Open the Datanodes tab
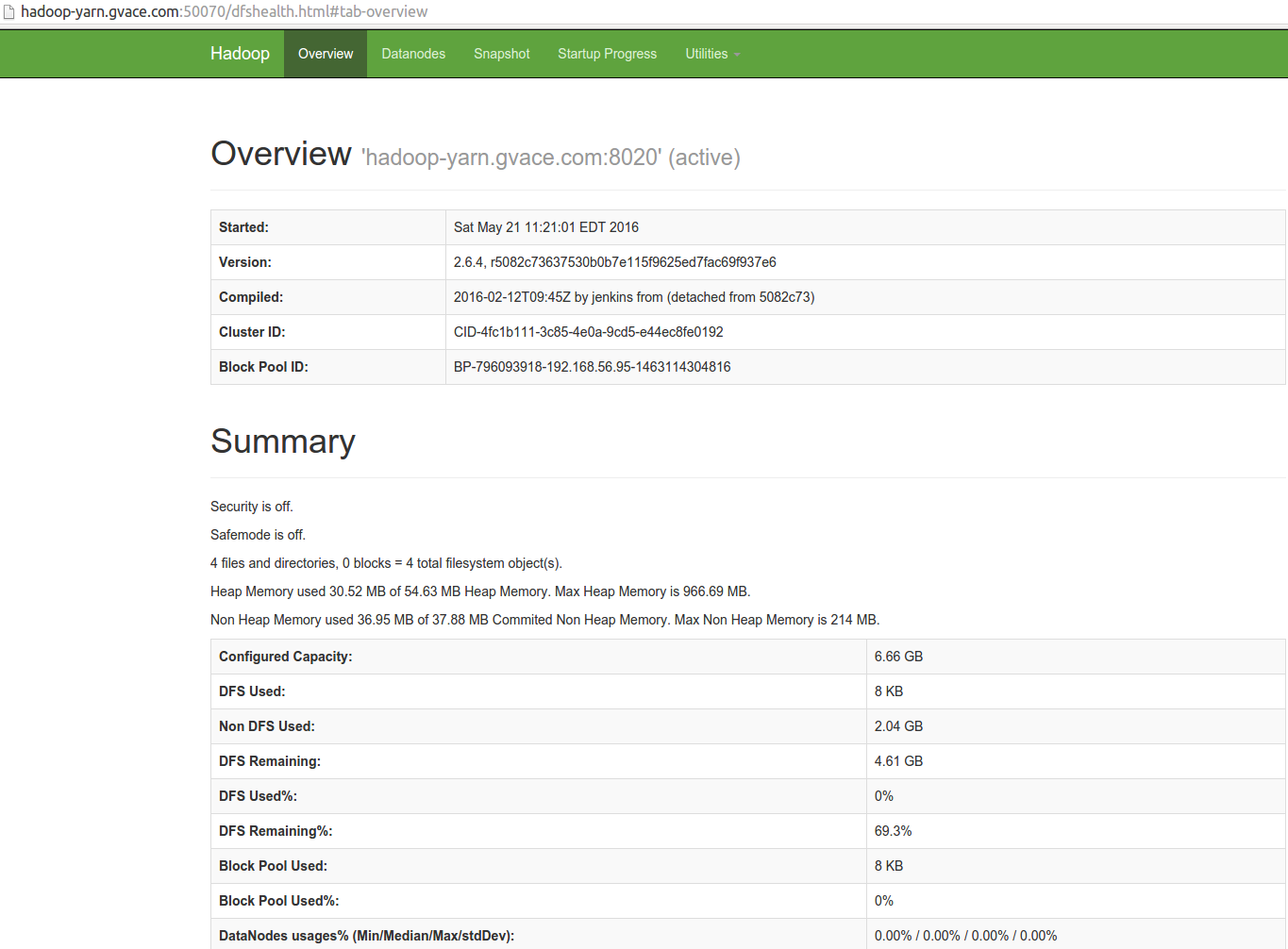This screenshot has width=1288, height=949. (413, 54)
